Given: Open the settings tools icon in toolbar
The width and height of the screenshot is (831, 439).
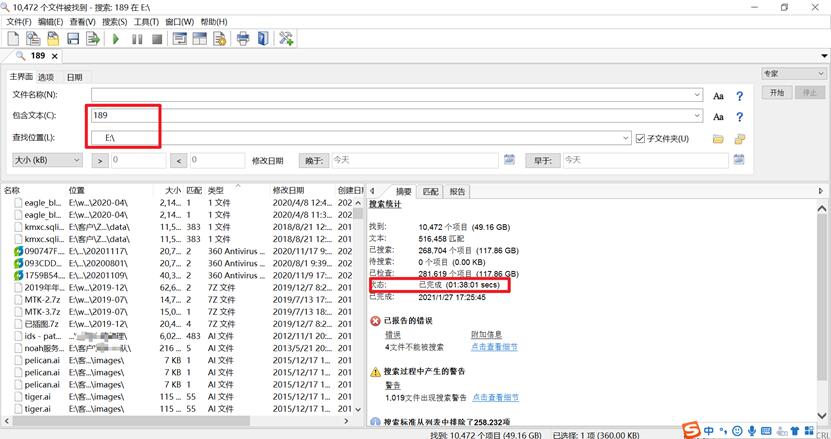Looking at the screenshot, I should 286,38.
